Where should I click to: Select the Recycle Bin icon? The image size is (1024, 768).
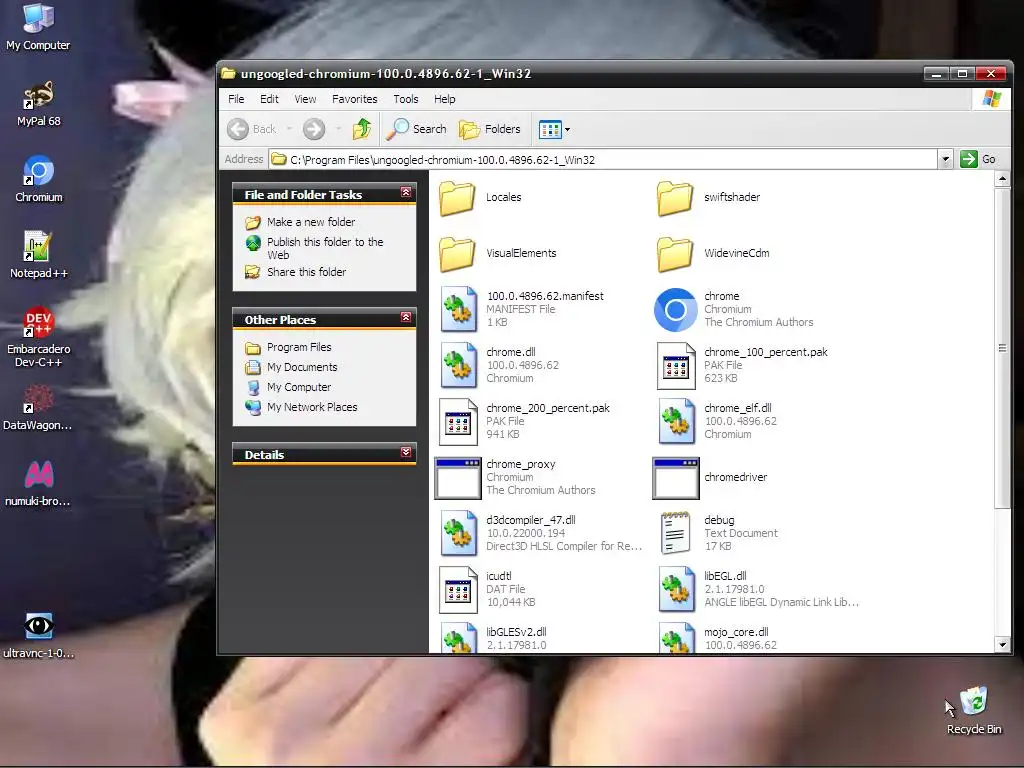[x=974, y=711]
